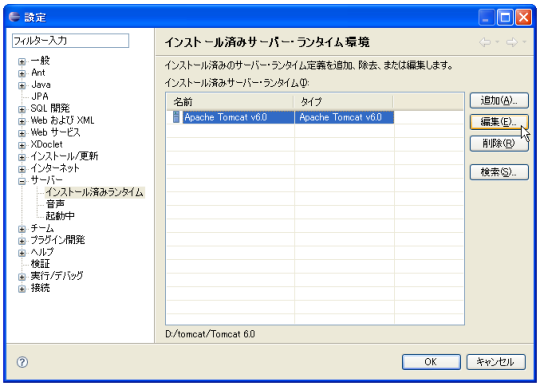Screen dimensions: 540x386
Task: Maximize the 設定 dialog window
Action: [x=505, y=17]
